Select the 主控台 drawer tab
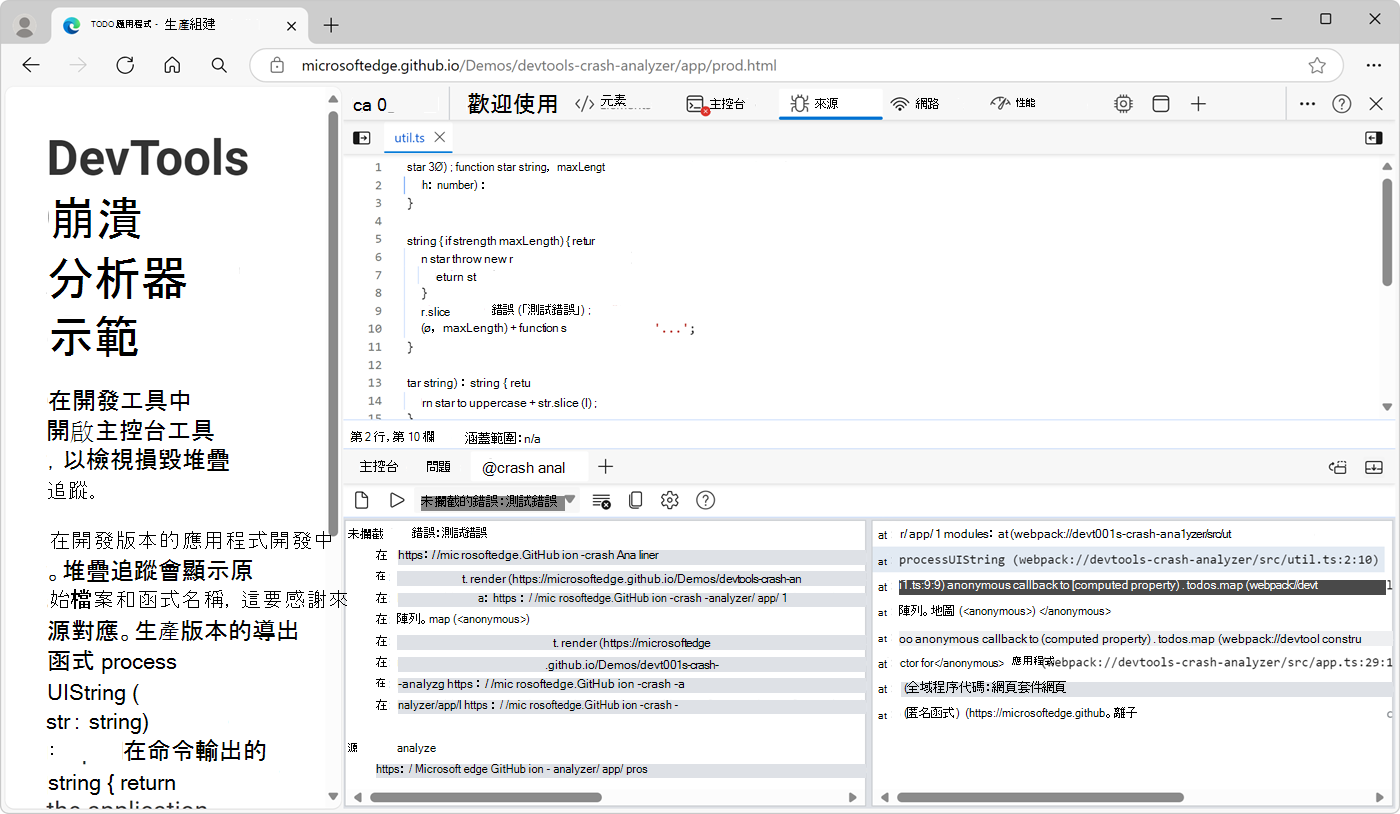This screenshot has width=1400, height=814. 378,466
